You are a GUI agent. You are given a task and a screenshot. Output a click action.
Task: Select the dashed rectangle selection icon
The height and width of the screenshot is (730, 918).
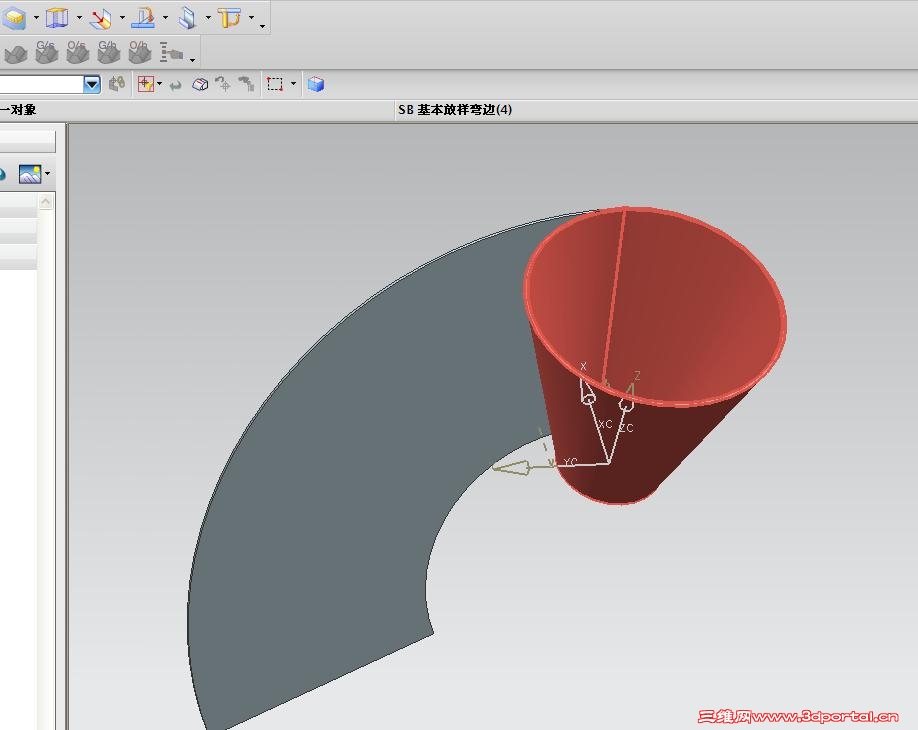coord(275,84)
